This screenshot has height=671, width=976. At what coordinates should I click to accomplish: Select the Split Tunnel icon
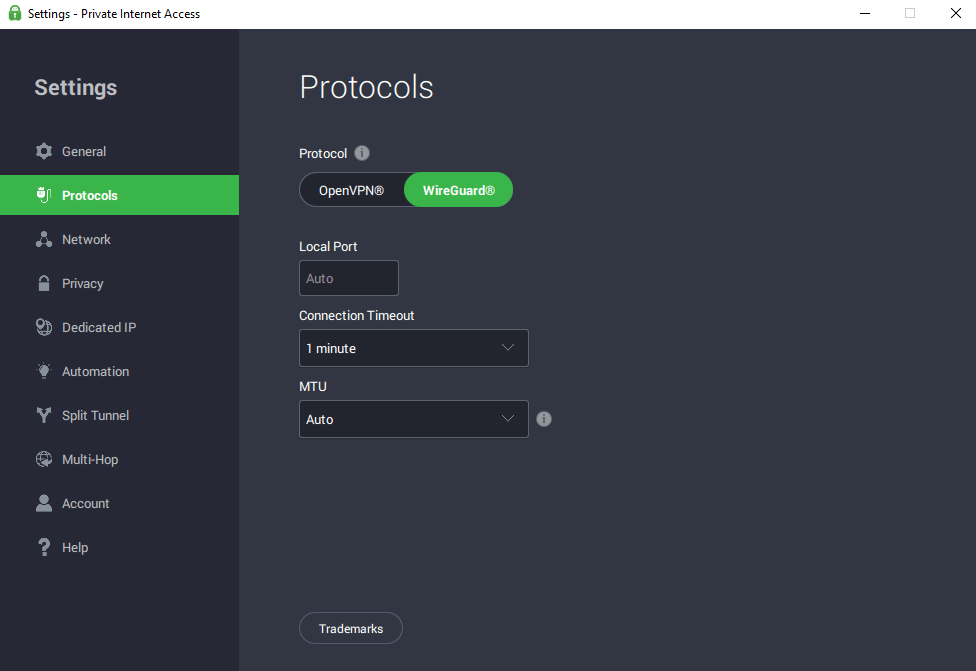pyautogui.click(x=44, y=415)
